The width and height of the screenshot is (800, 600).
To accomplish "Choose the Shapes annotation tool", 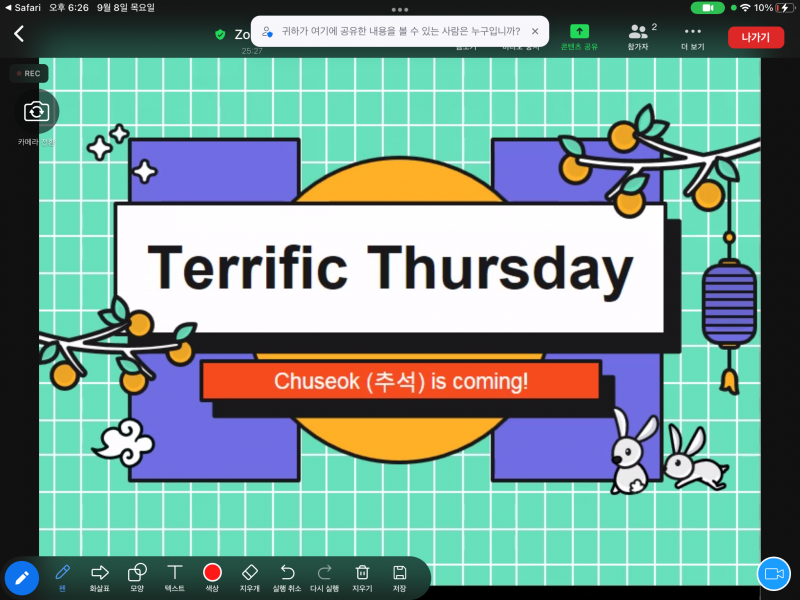I will [137, 573].
